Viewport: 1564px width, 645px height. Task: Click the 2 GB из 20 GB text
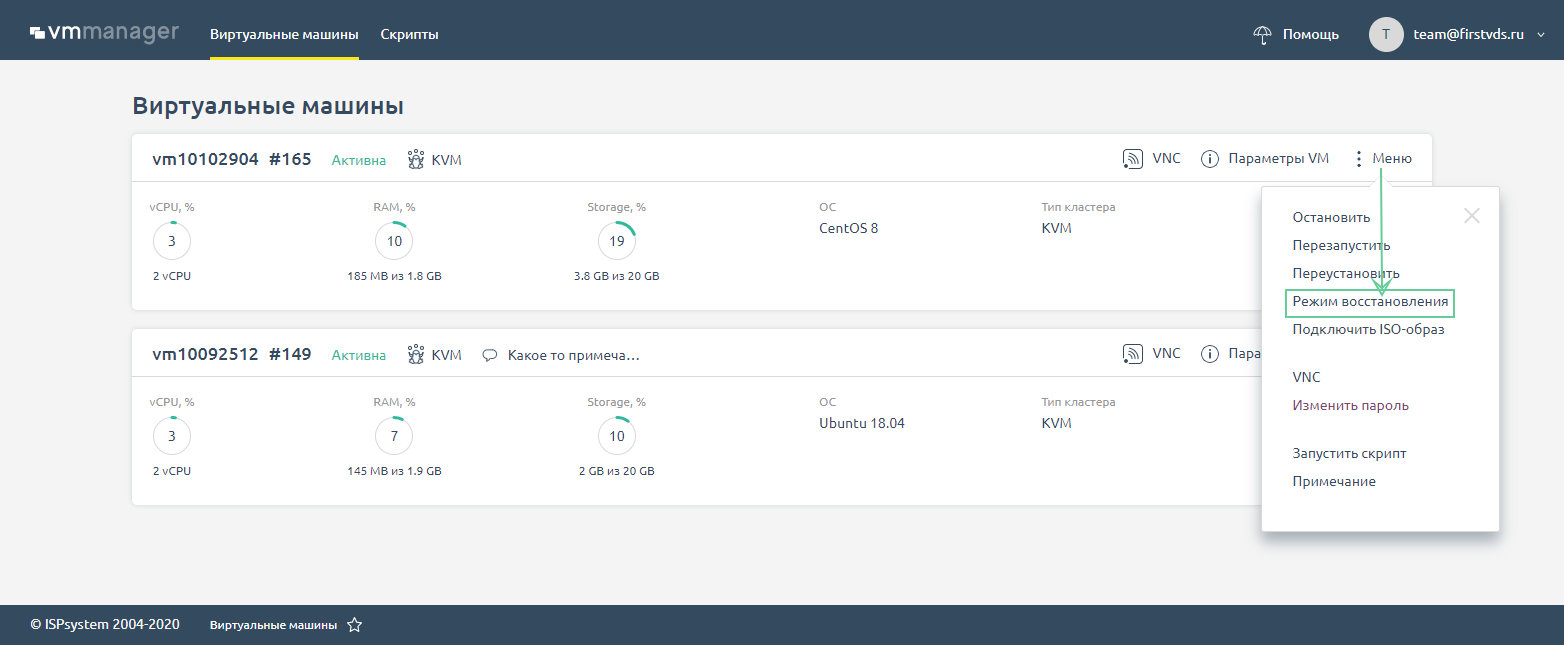617,471
